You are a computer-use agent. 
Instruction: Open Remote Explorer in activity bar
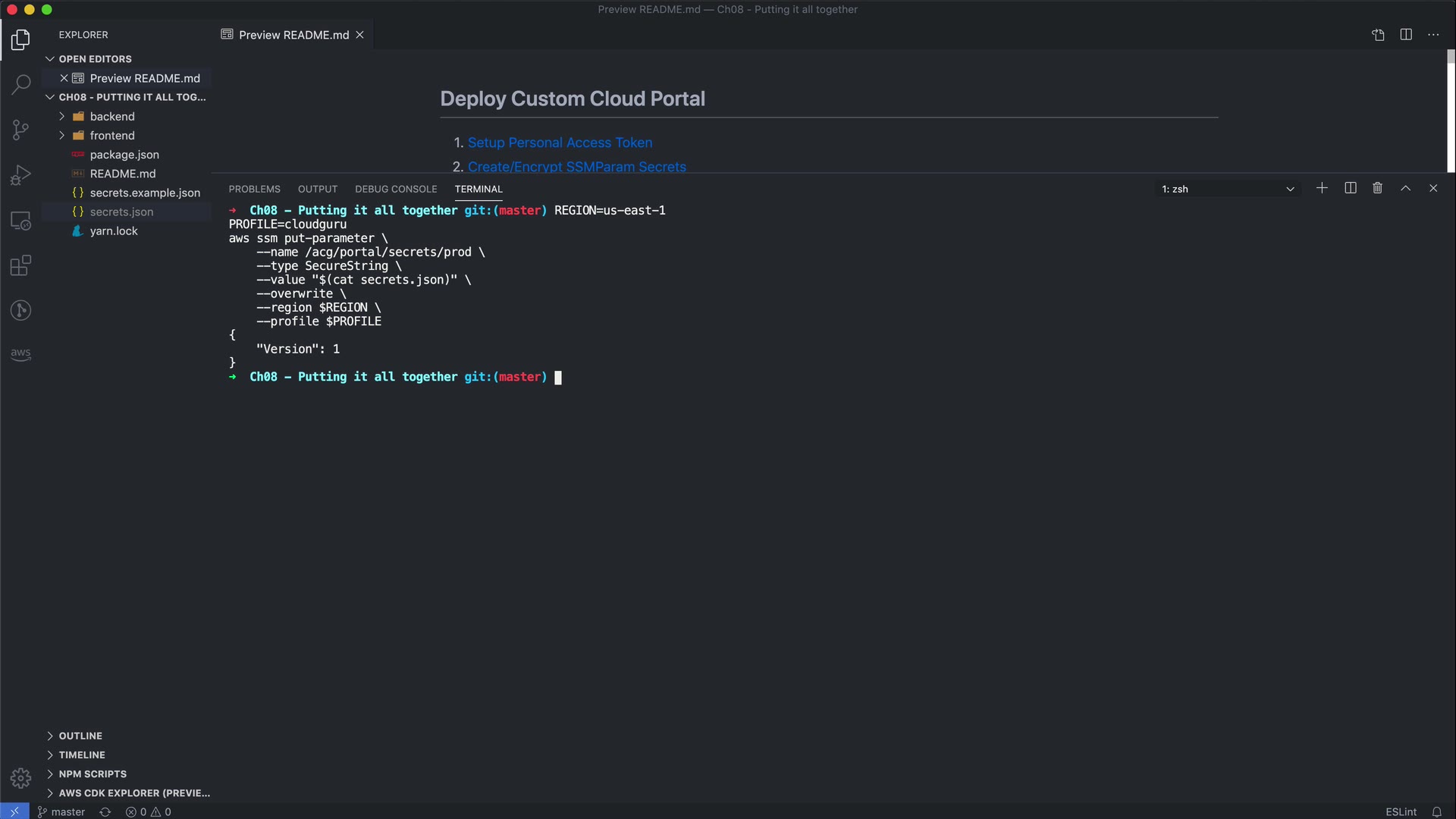point(20,221)
